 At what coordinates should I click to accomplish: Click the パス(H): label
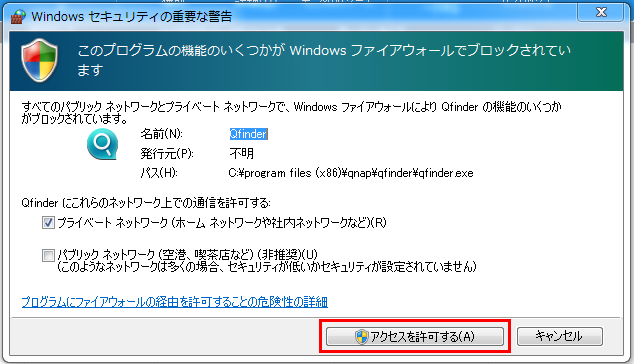[x=159, y=173]
